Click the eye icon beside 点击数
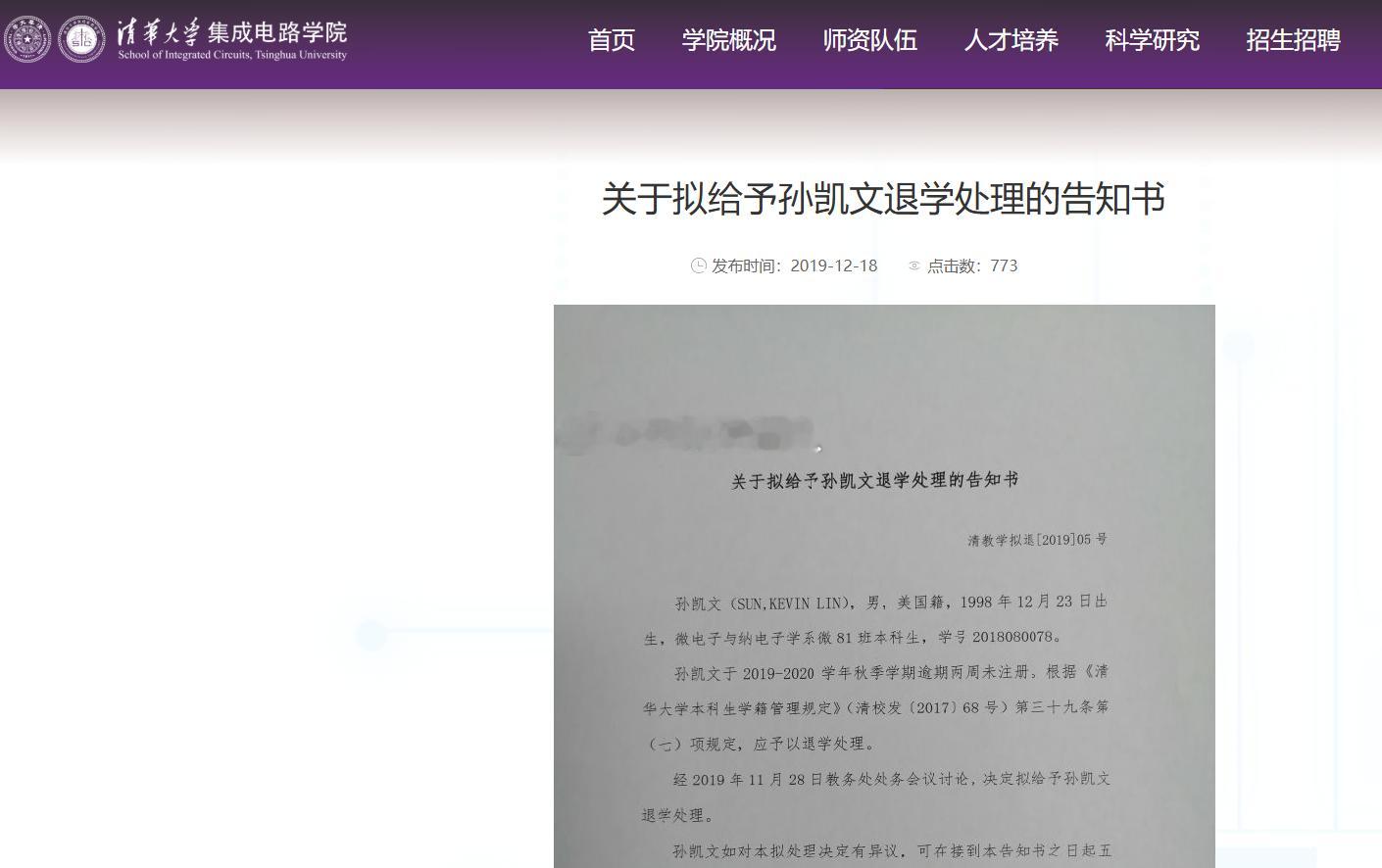This screenshot has width=1382, height=868. tap(914, 265)
